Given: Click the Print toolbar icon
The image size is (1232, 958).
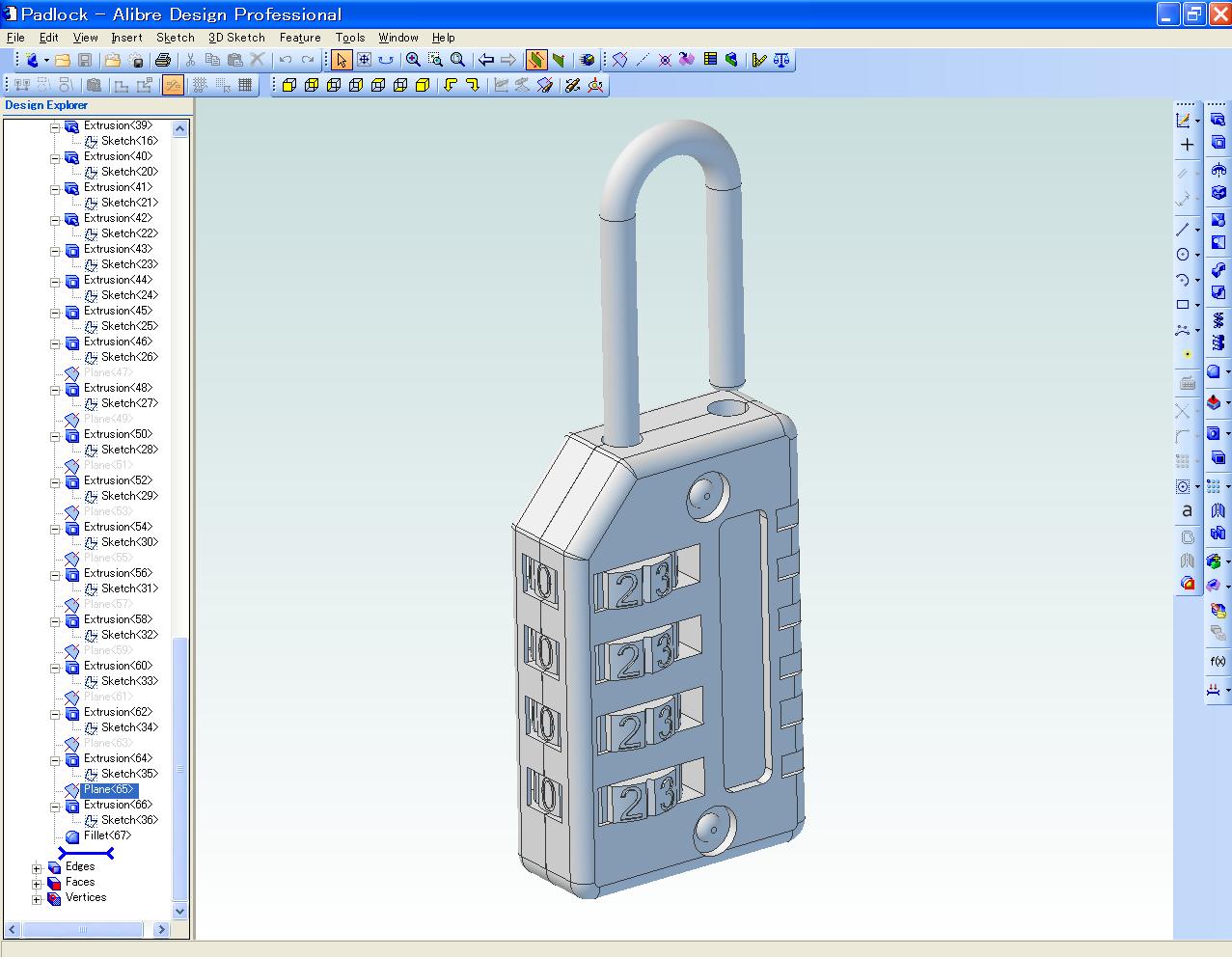Looking at the screenshot, I should pyautogui.click(x=162, y=60).
